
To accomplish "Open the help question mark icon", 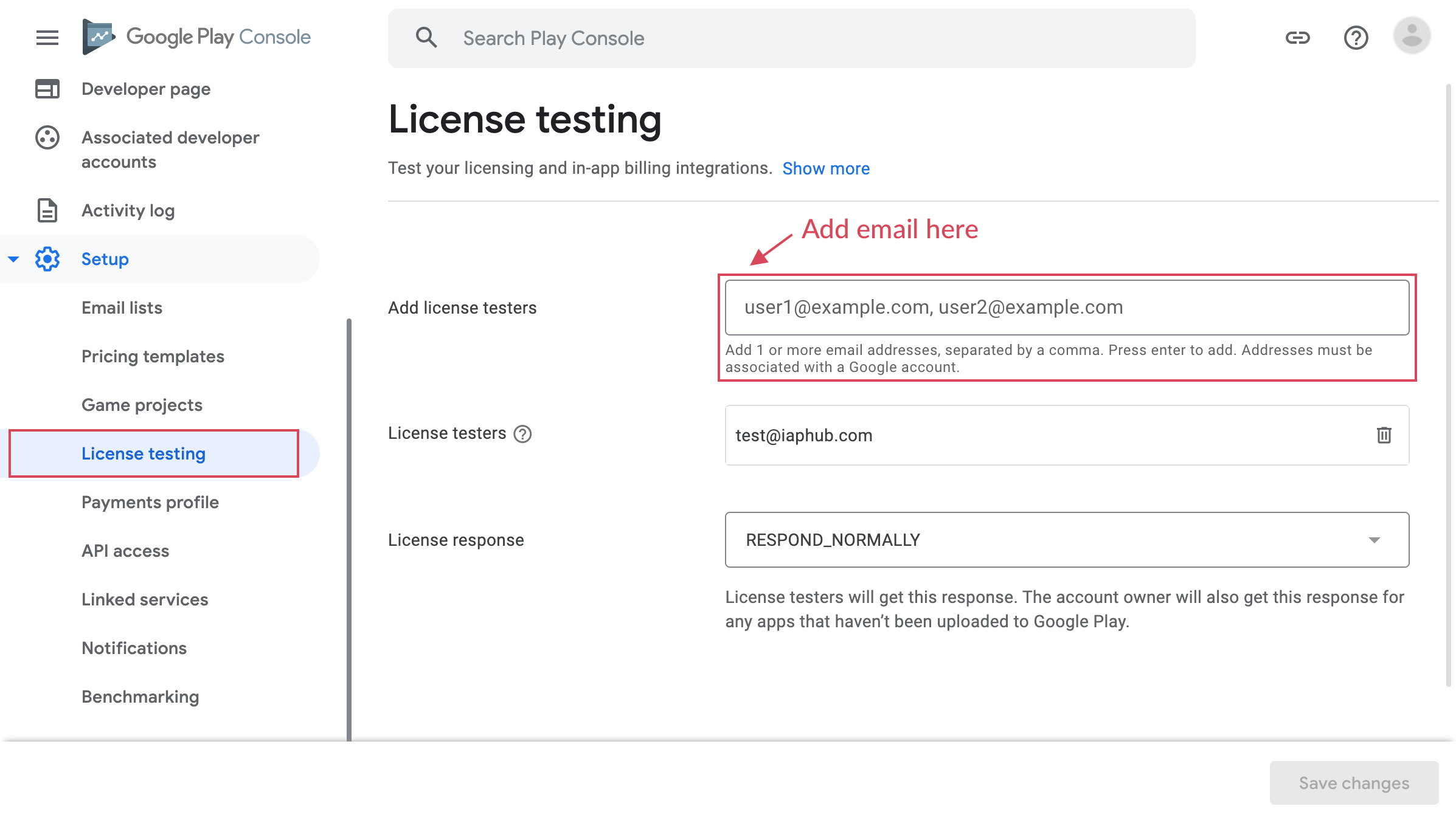I will (x=1356, y=38).
